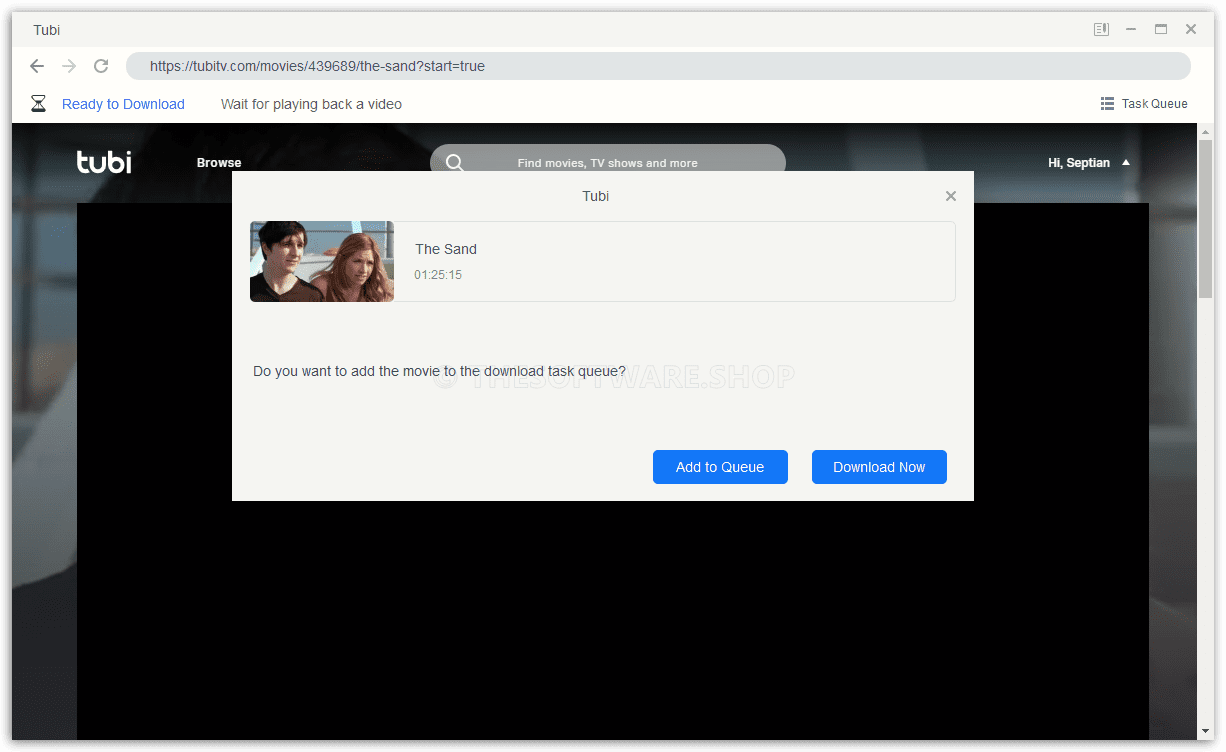Viewport: 1226px width, 752px height.
Task: Click the 01:25:15 duration text
Action: pos(438,275)
